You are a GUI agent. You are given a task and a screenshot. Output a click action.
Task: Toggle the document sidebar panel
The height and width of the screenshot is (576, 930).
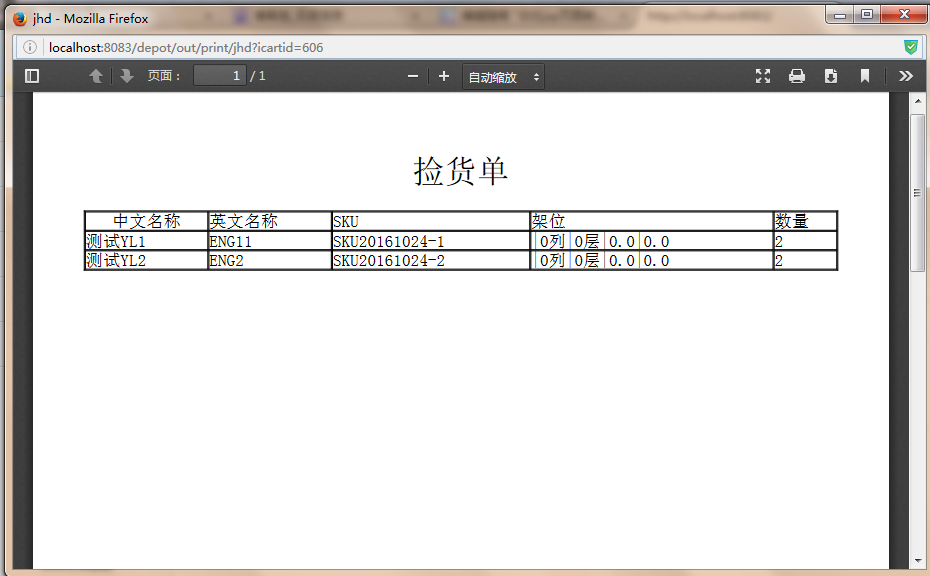(31, 75)
